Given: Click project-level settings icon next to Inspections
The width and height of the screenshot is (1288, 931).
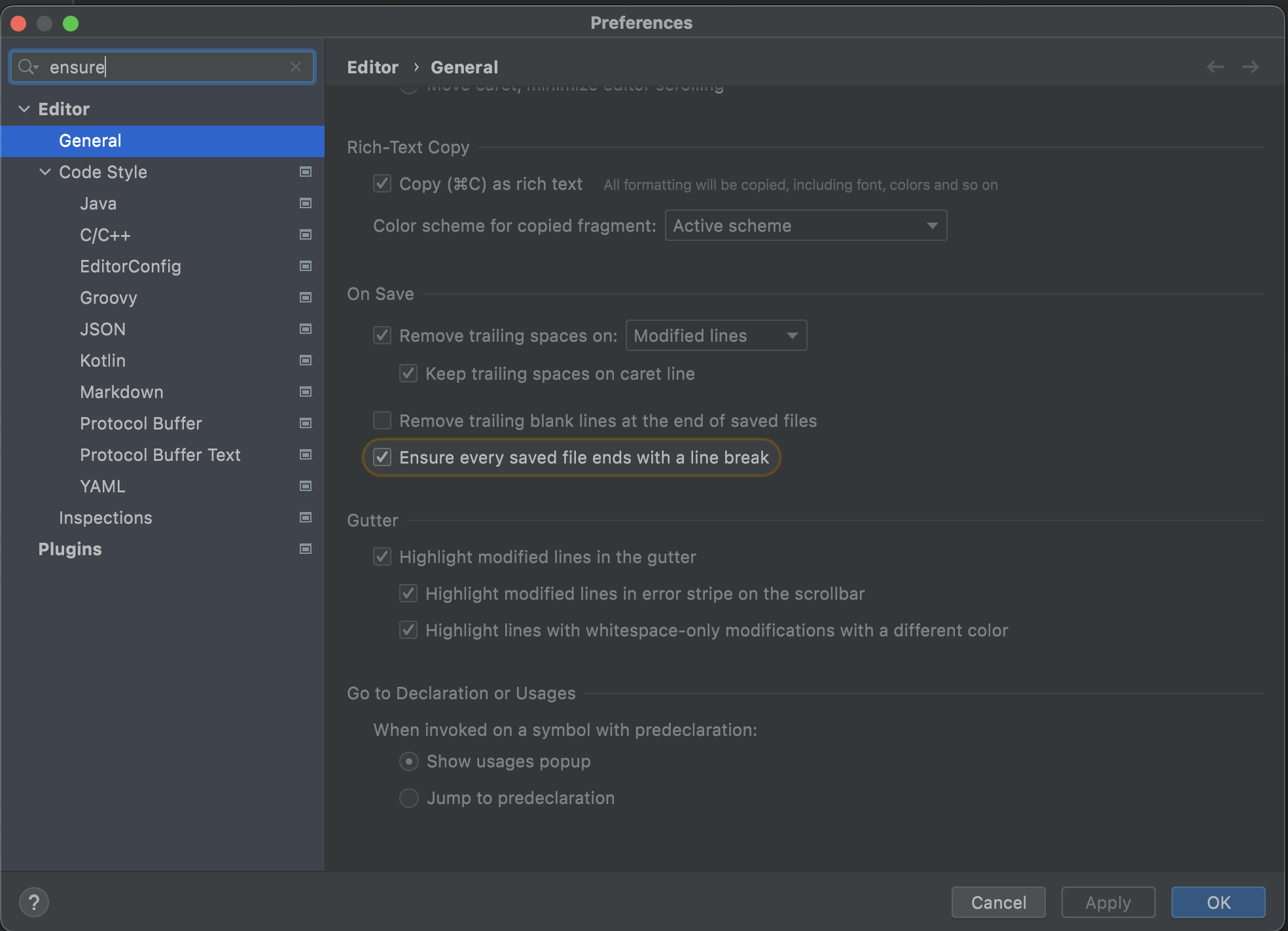Looking at the screenshot, I should 305,517.
